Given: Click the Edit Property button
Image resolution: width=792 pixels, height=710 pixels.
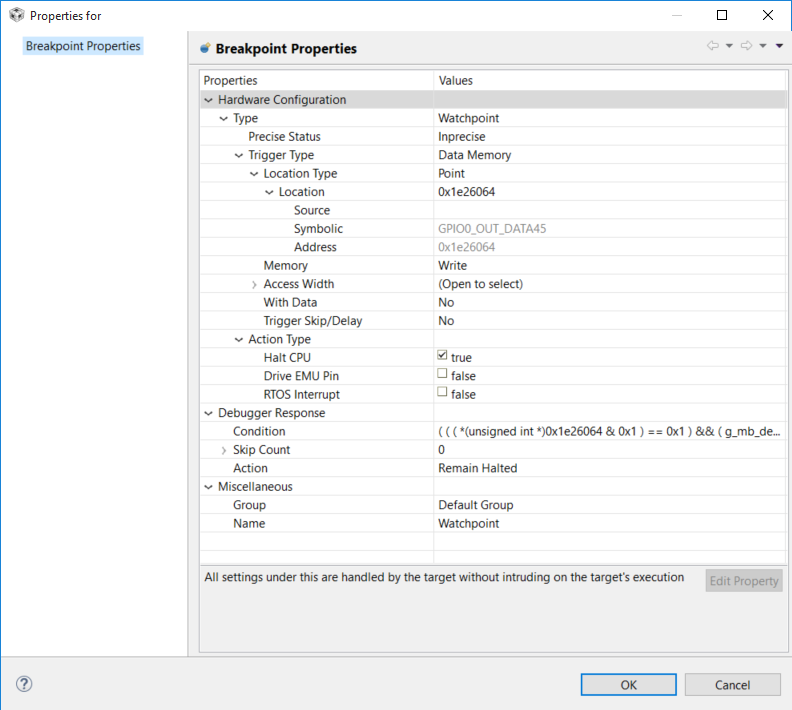Looking at the screenshot, I should [x=744, y=581].
